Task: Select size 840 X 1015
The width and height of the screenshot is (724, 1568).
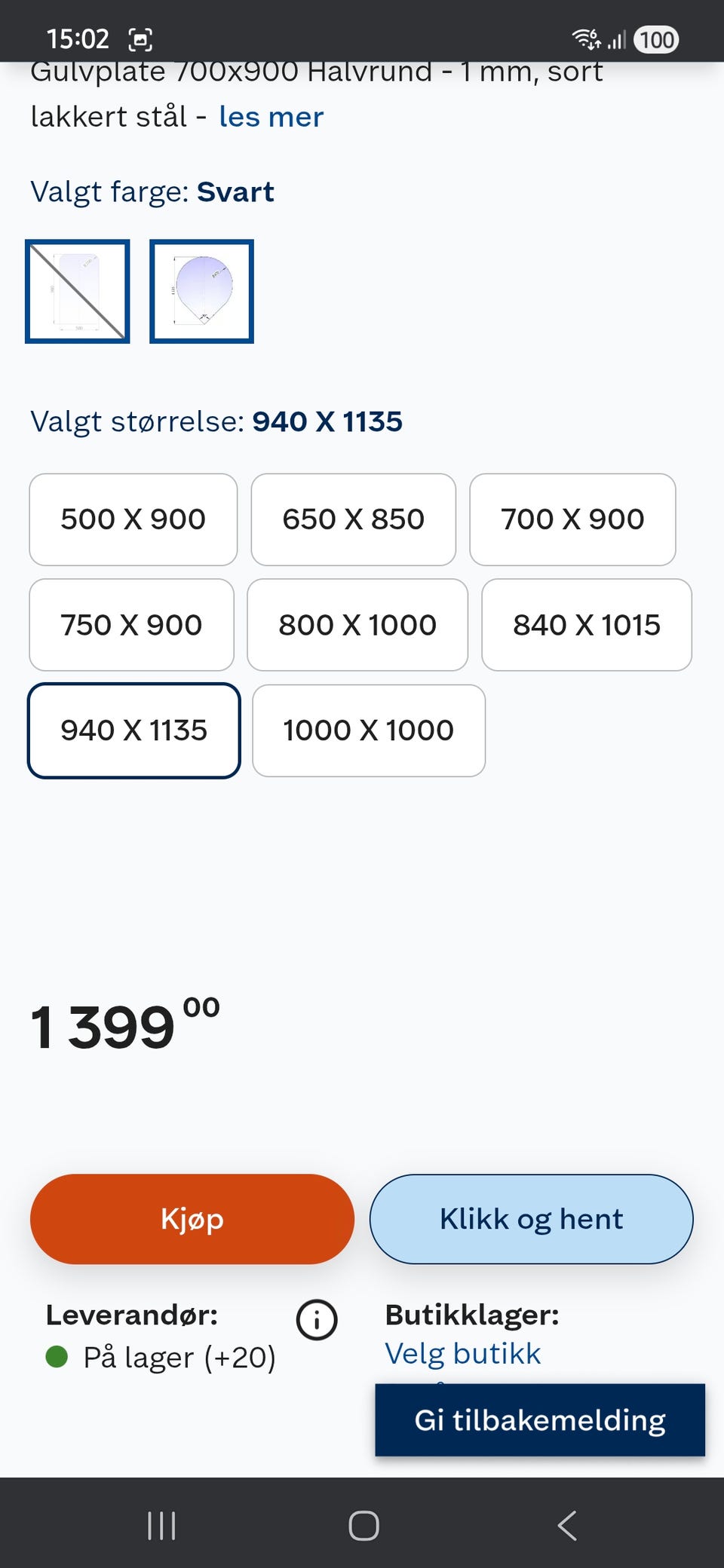Action: (x=587, y=625)
